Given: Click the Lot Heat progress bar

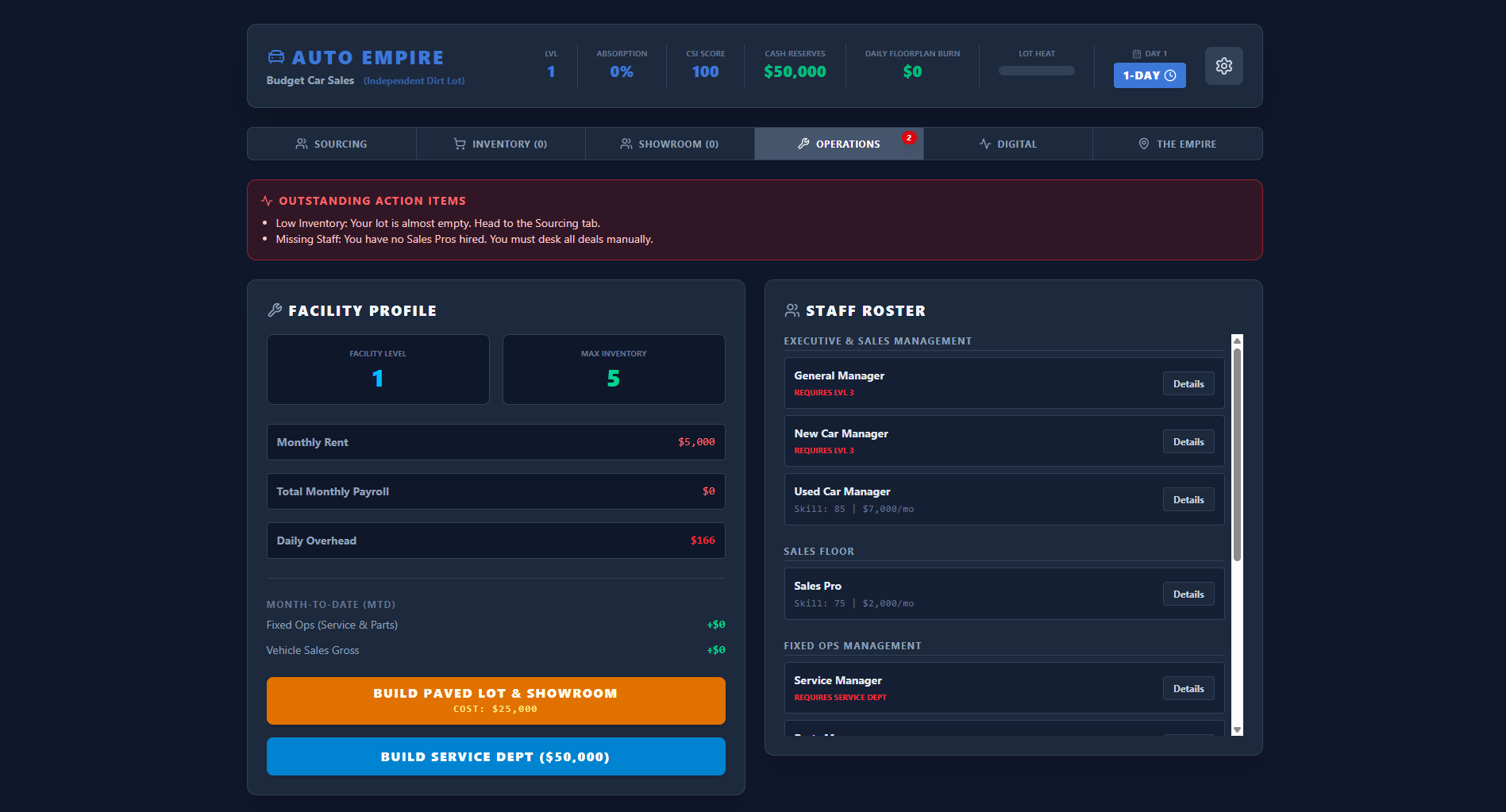Looking at the screenshot, I should click(x=1037, y=71).
